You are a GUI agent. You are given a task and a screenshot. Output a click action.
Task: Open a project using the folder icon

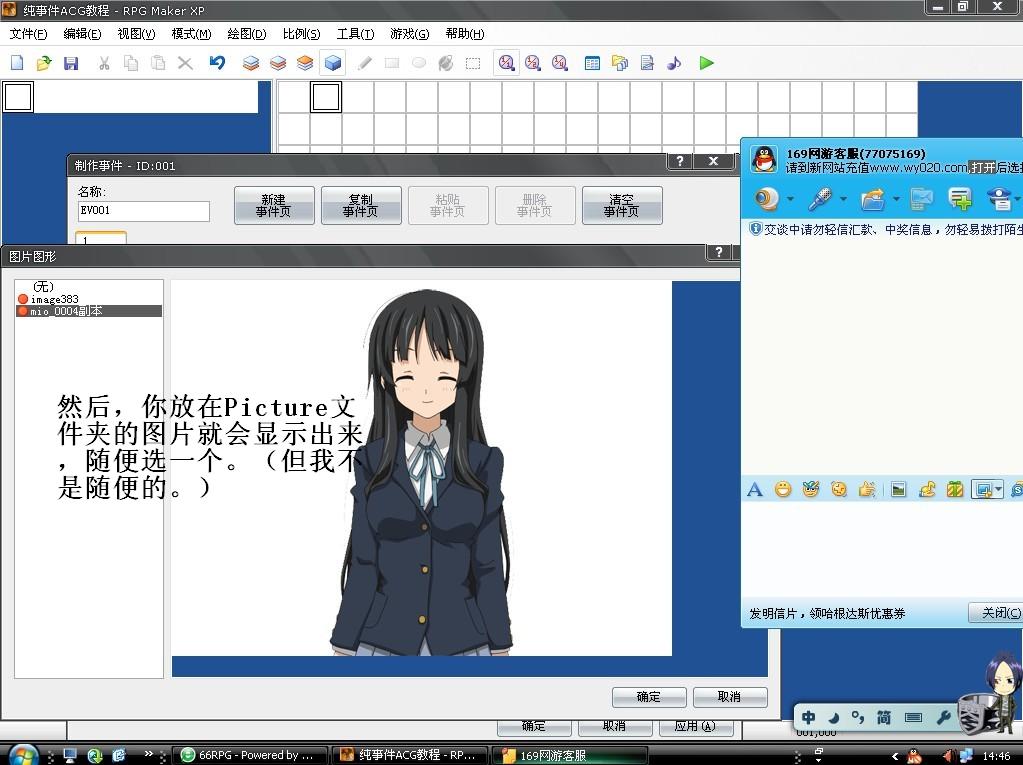pyautogui.click(x=44, y=63)
